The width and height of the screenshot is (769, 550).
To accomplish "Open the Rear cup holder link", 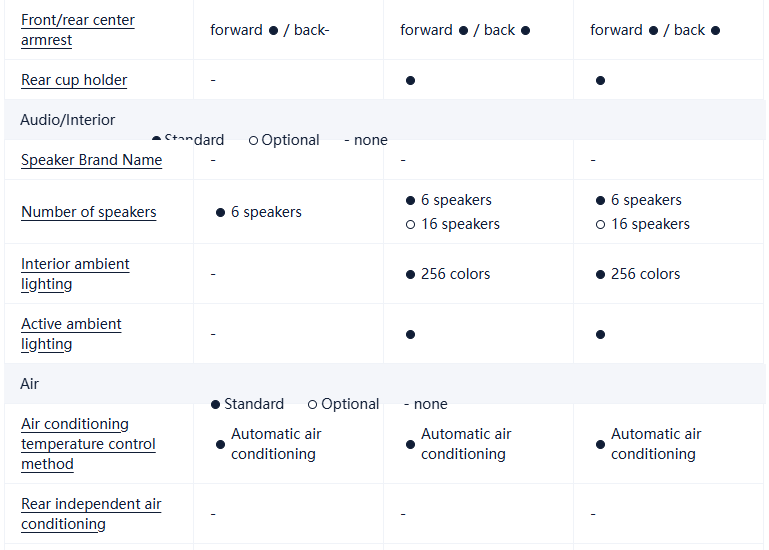I will [74, 80].
